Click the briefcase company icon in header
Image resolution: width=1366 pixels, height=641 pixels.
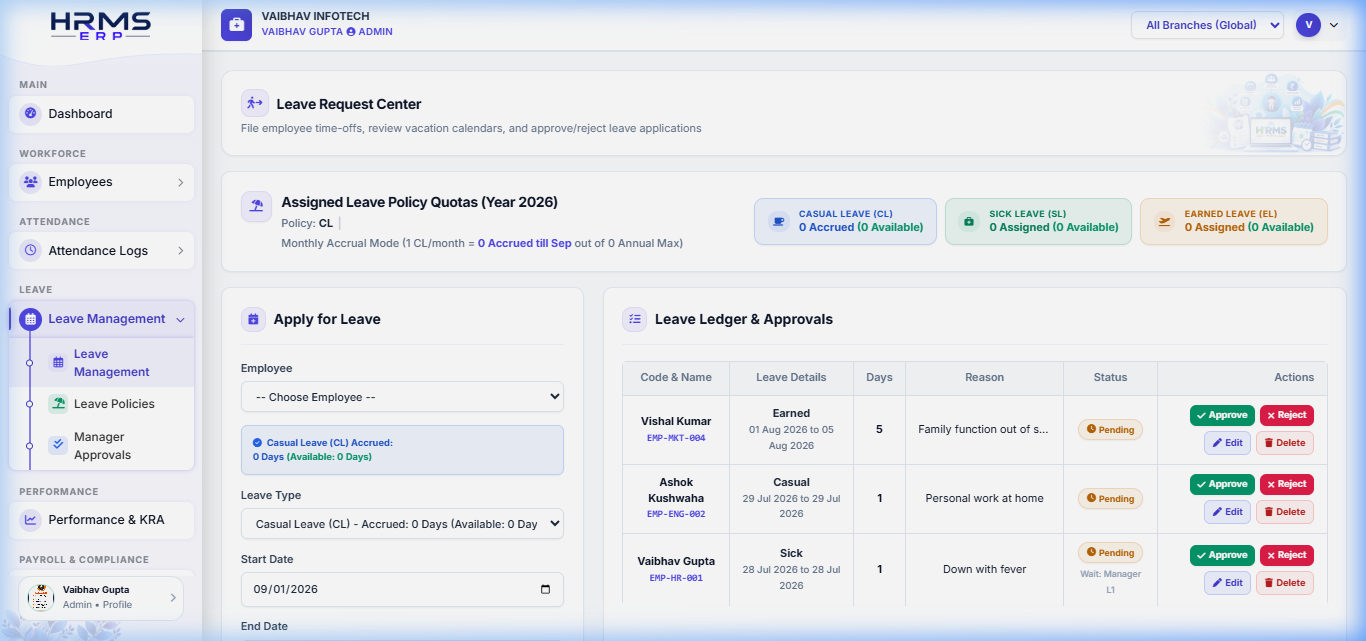pos(237,25)
